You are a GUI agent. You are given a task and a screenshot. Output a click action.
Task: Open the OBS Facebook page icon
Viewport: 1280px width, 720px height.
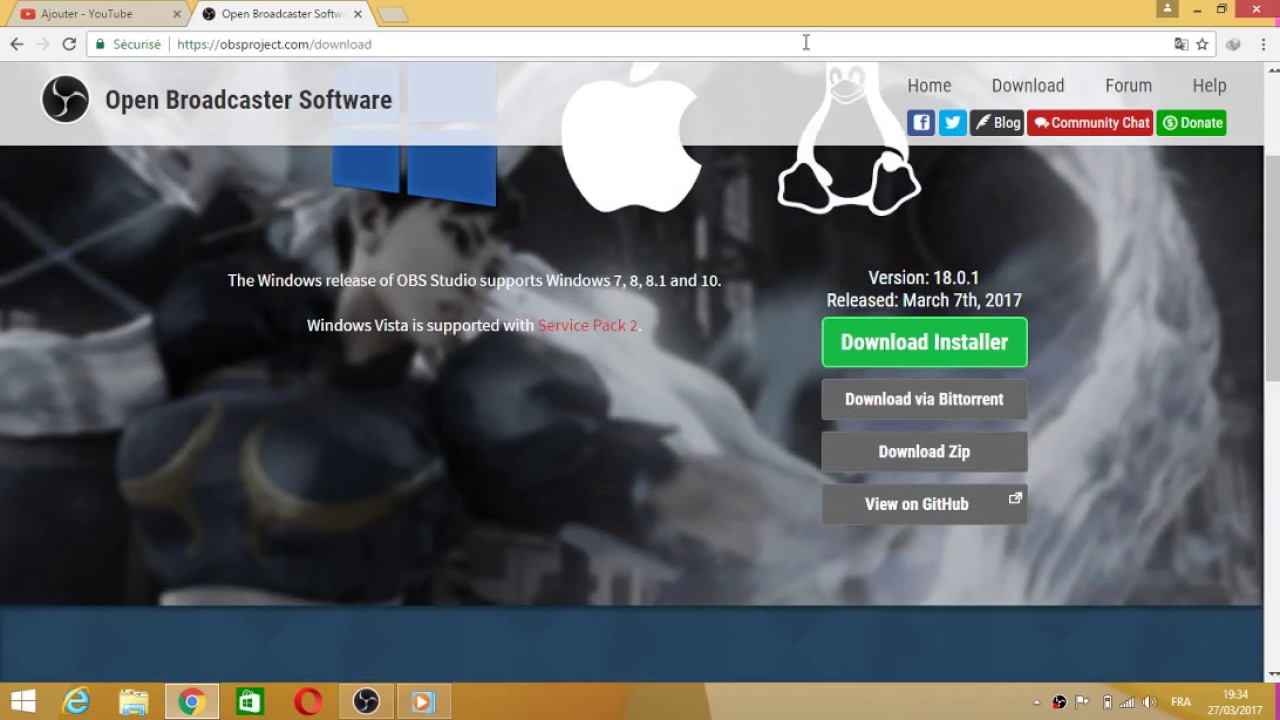coord(921,123)
